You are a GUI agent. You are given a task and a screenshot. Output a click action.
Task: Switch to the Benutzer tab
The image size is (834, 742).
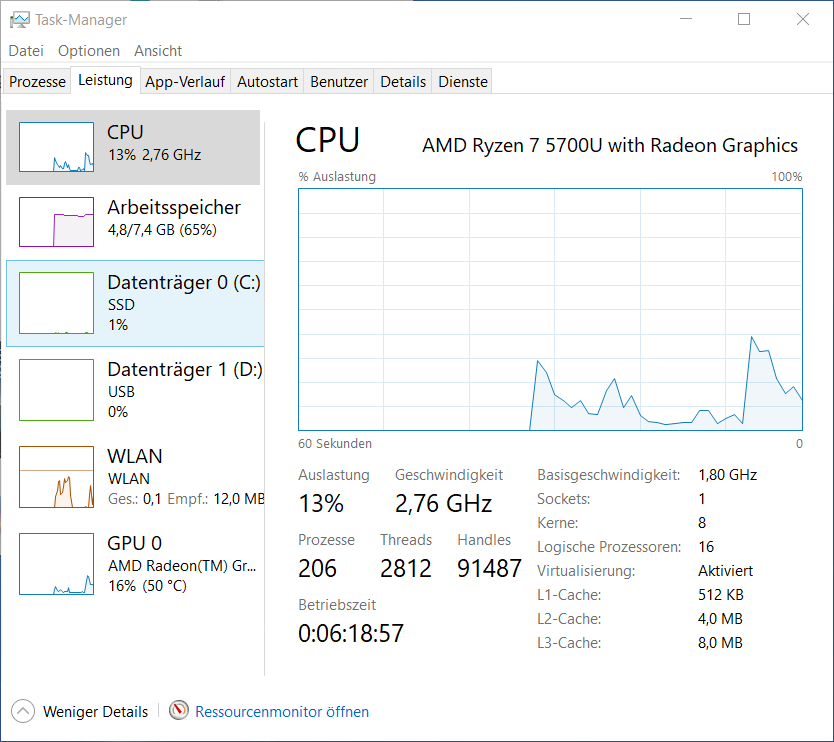339,82
